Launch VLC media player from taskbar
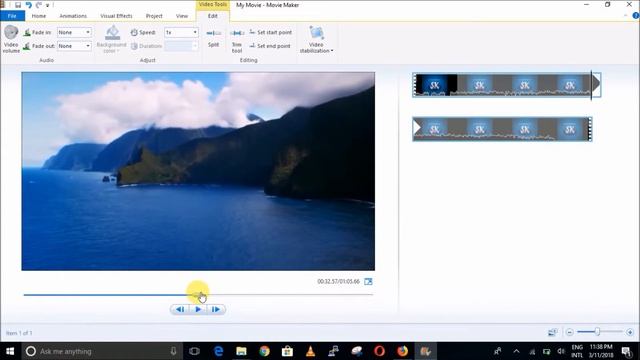Screen dimensions: 640x360 (311, 351)
